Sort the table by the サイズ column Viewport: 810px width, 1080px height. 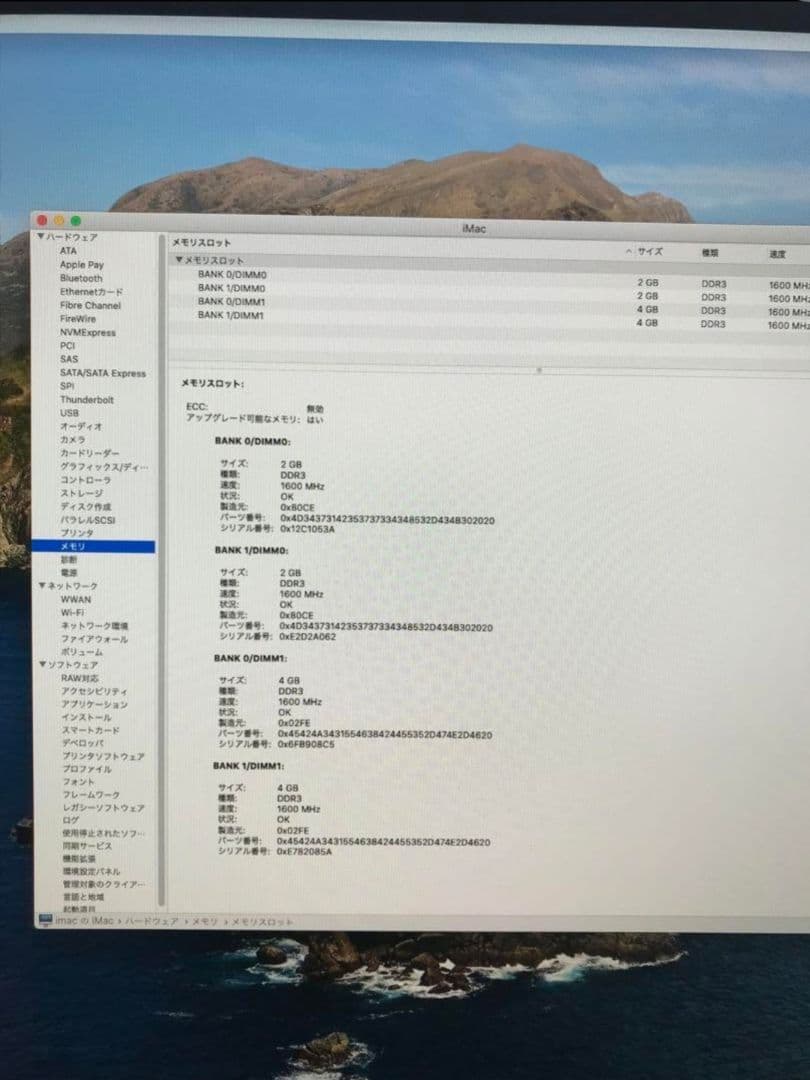tap(650, 252)
